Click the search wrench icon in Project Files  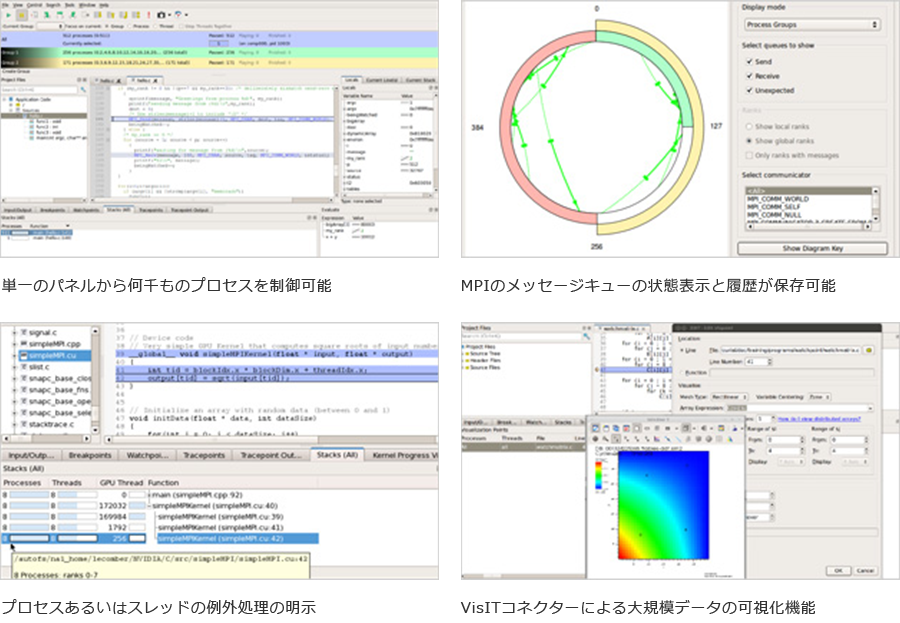pyautogui.click(x=83, y=90)
